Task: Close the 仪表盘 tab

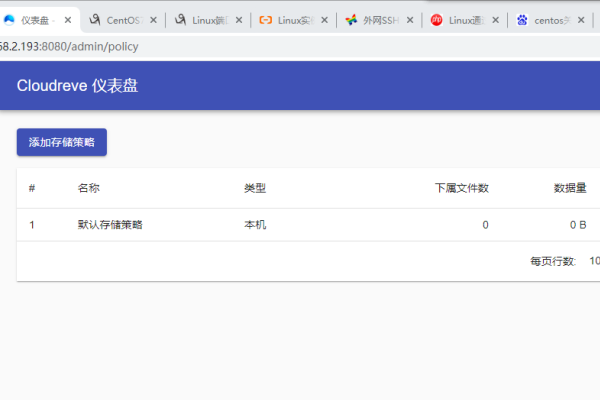Action: (68, 20)
